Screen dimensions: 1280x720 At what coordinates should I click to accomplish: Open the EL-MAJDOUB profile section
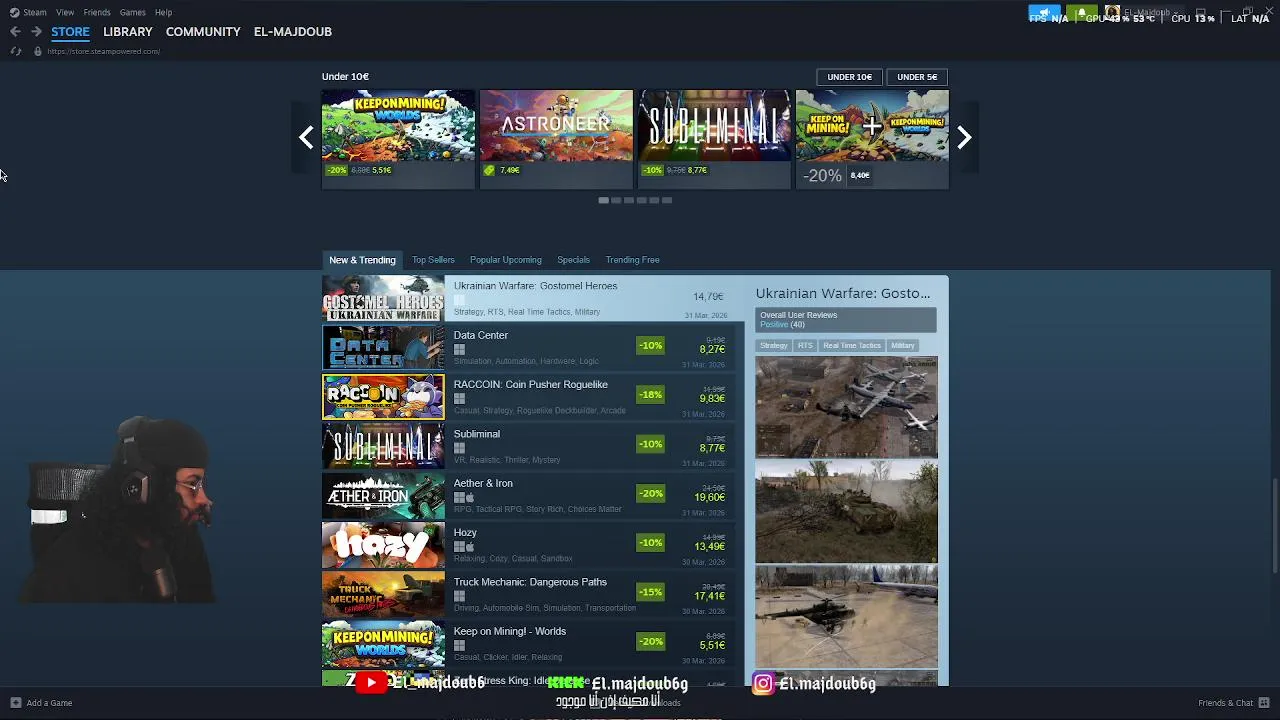pos(293,32)
